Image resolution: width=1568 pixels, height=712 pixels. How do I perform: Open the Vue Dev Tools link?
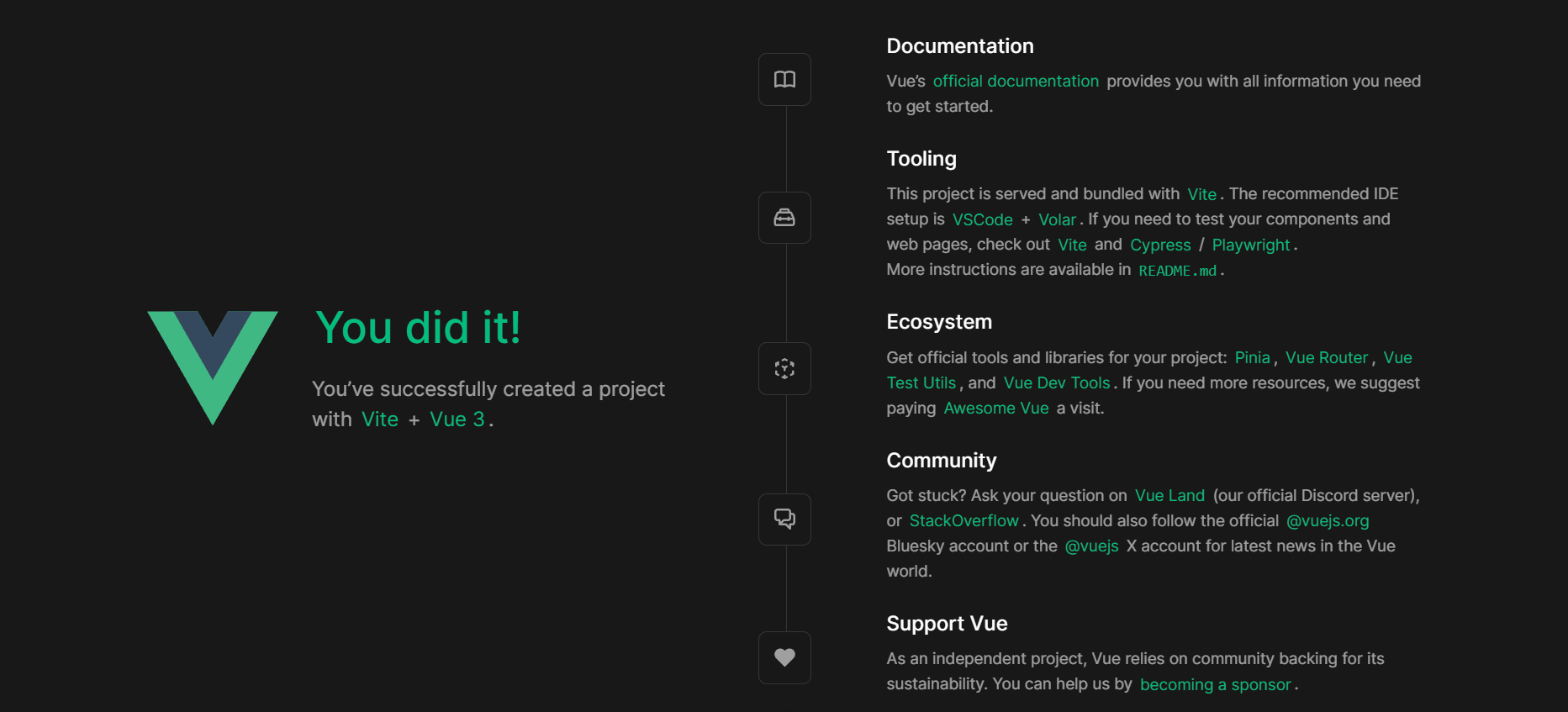pos(1057,382)
